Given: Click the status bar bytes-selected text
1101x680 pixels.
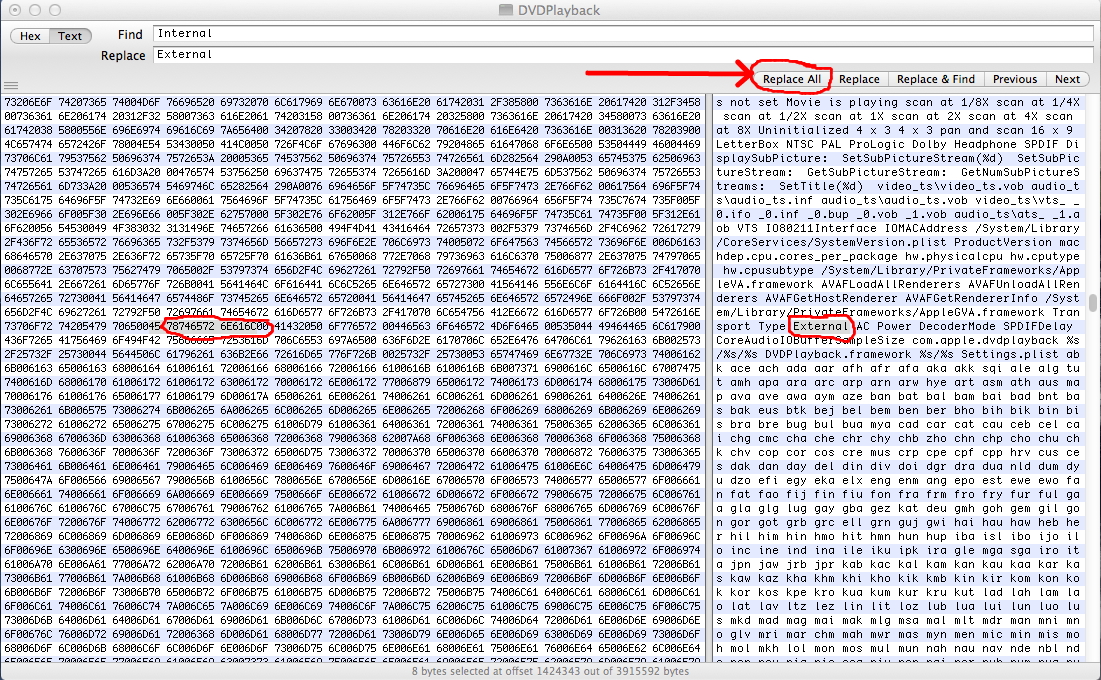Looking at the screenshot, I should 550,671.
